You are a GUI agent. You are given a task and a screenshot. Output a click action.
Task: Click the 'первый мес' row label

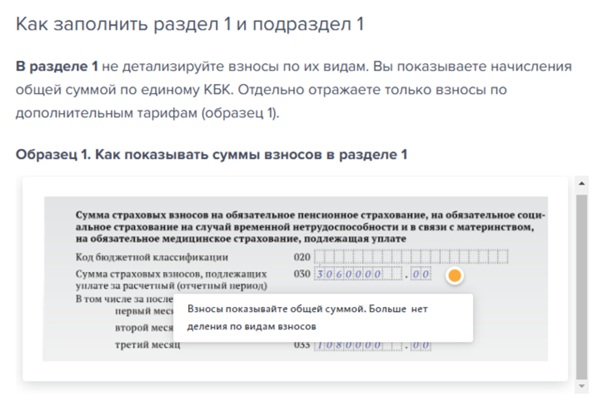point(145,310)
